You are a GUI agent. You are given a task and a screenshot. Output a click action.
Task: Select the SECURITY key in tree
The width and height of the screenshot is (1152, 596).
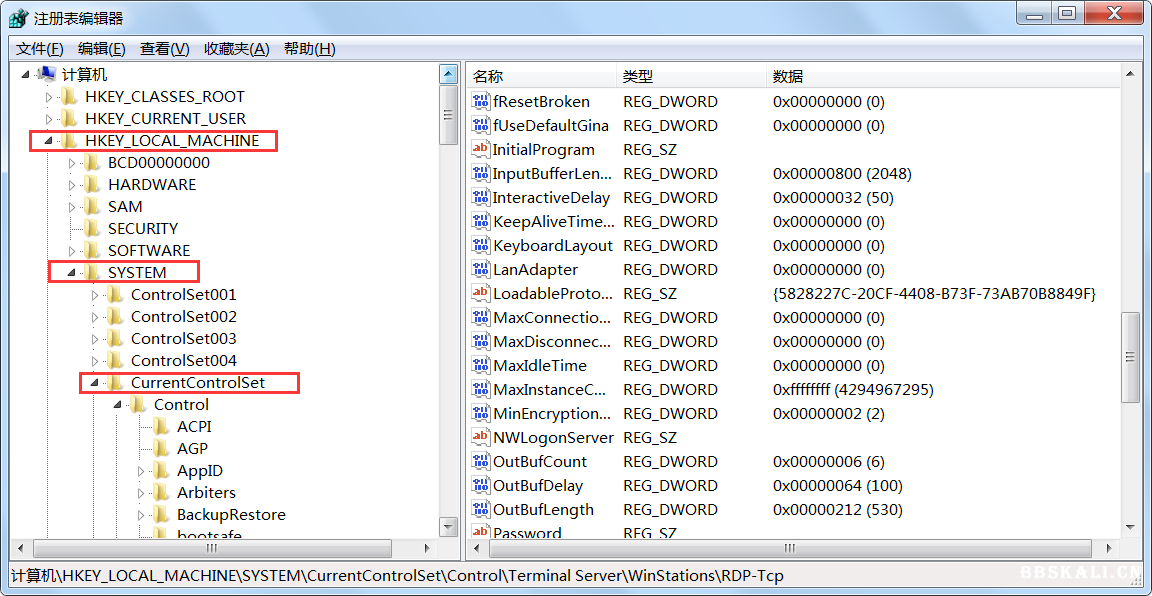pyautogui.click(x=143, y=229)
